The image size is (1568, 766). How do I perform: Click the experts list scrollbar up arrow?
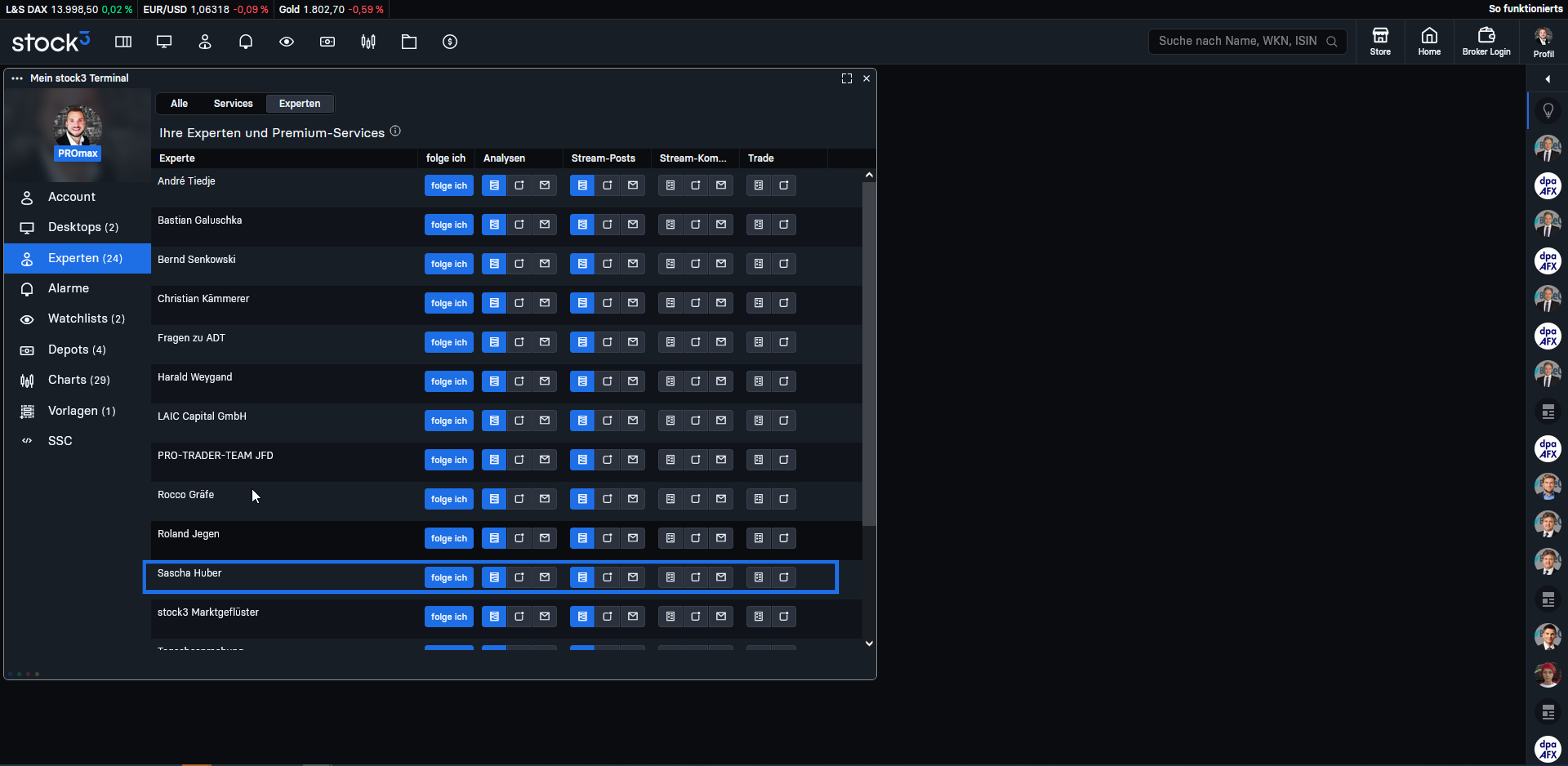pos(868,175)
